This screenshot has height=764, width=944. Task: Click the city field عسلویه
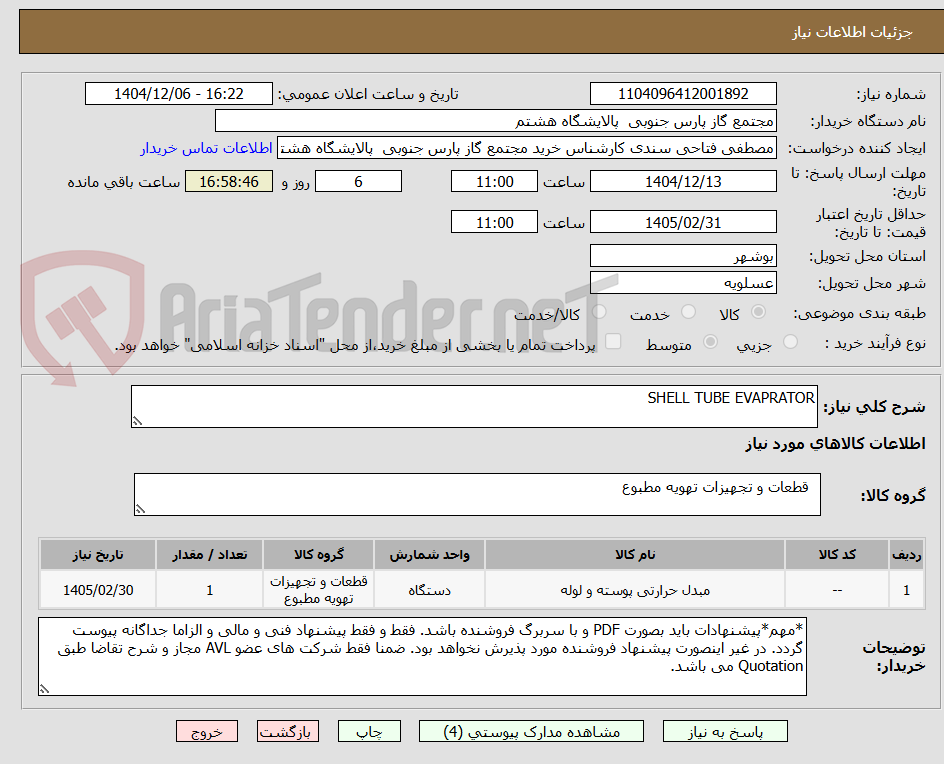pos(683,283)
